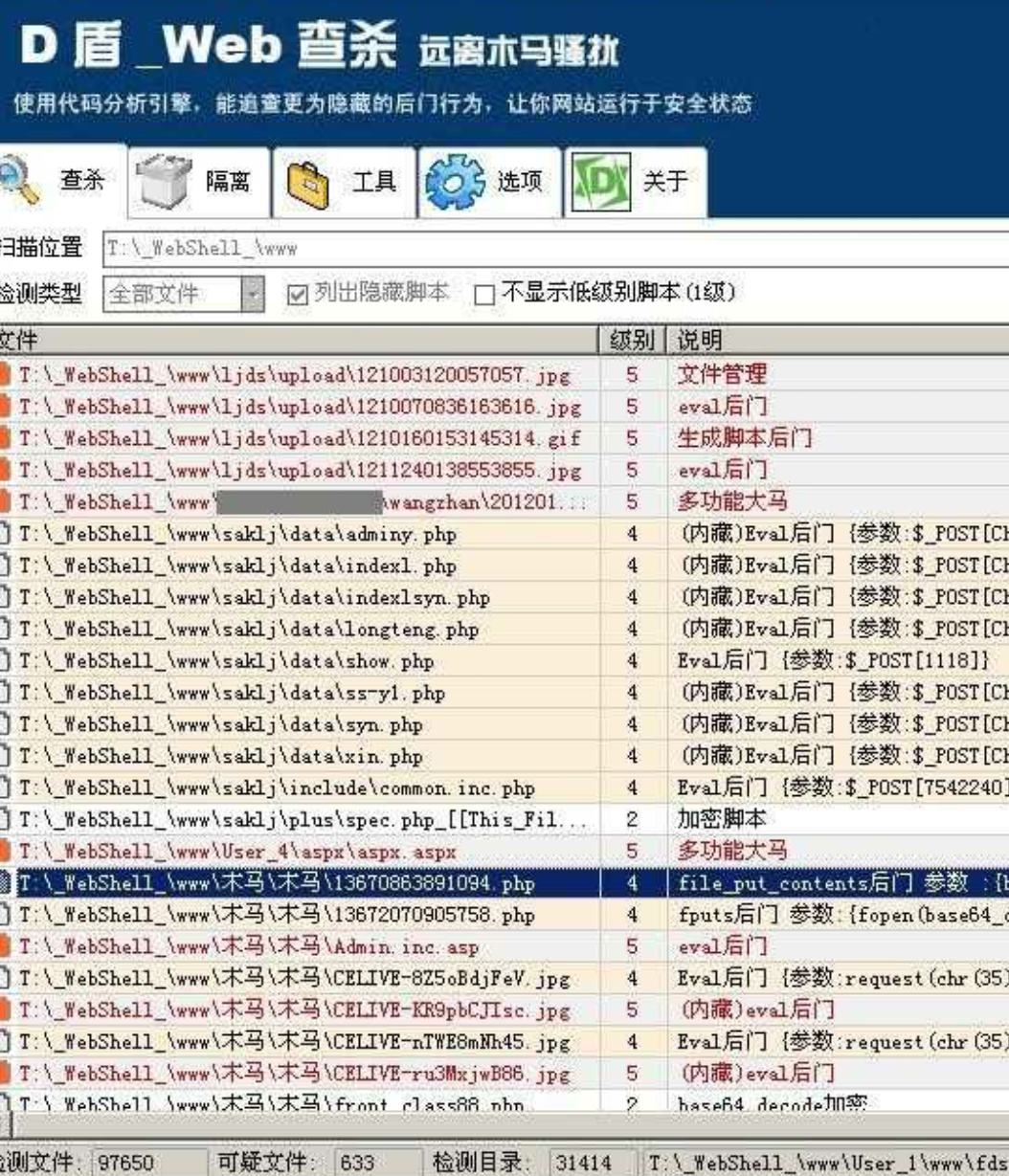Uncheck the 列出隐藏脚本 checkbox
The image size is (1009, 1176).
(298, 294)
